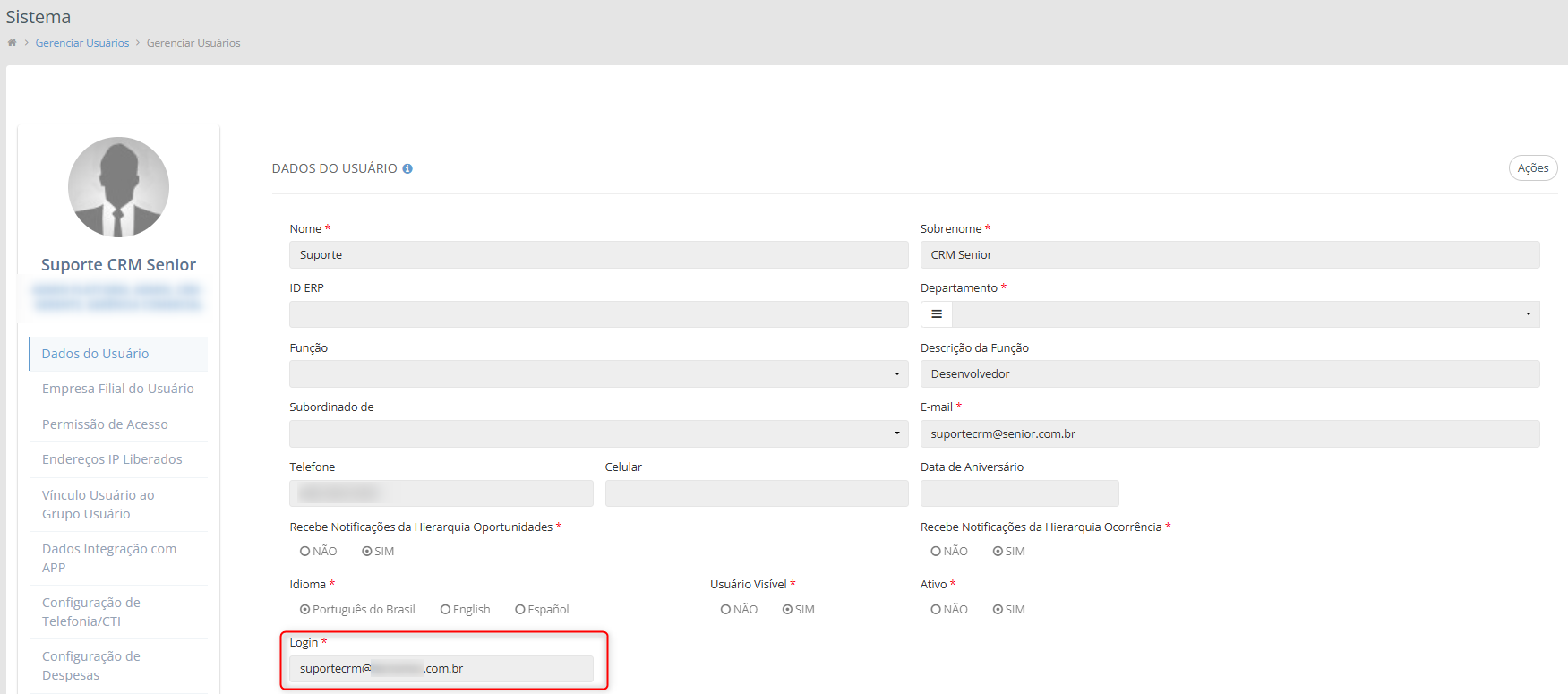
Task: Open Configuração de Telefonia/CTI
Action: coord(118,612)
